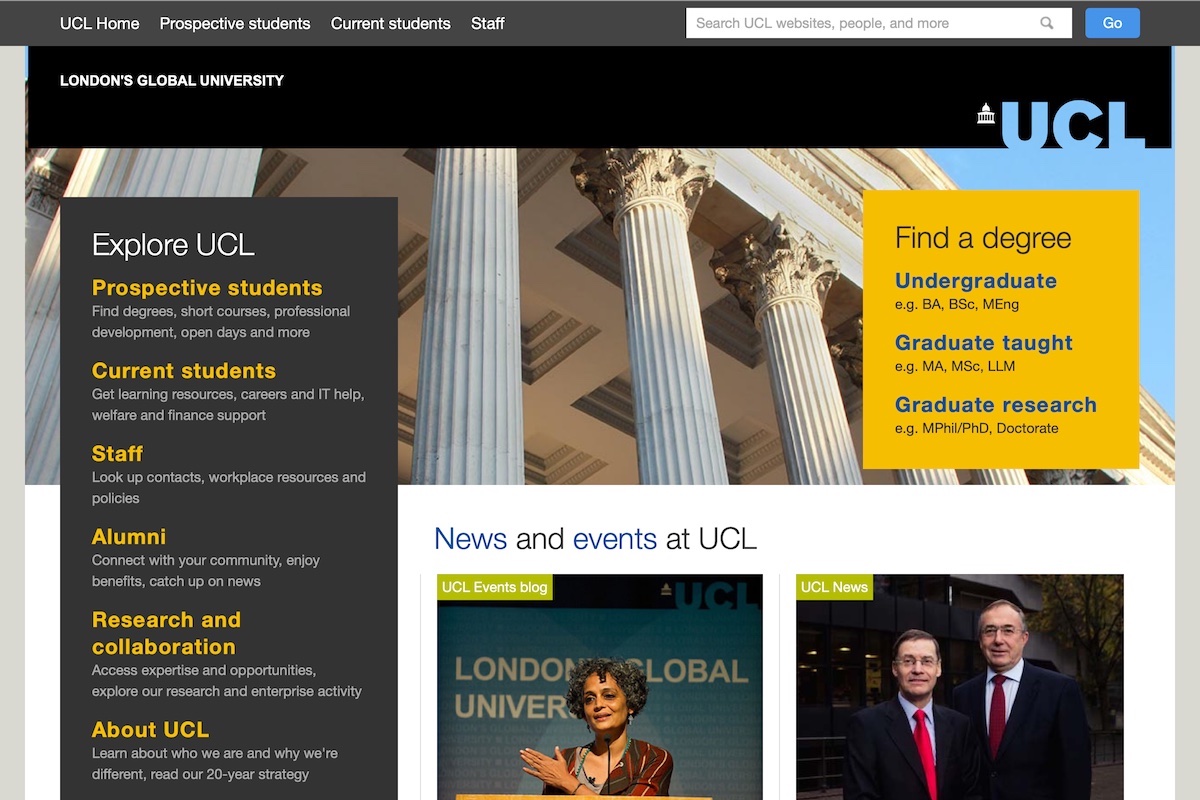Click the UCL logo in black banner
The height and width of the screenshot is (800, 1200).
[x=1060, y=124]
